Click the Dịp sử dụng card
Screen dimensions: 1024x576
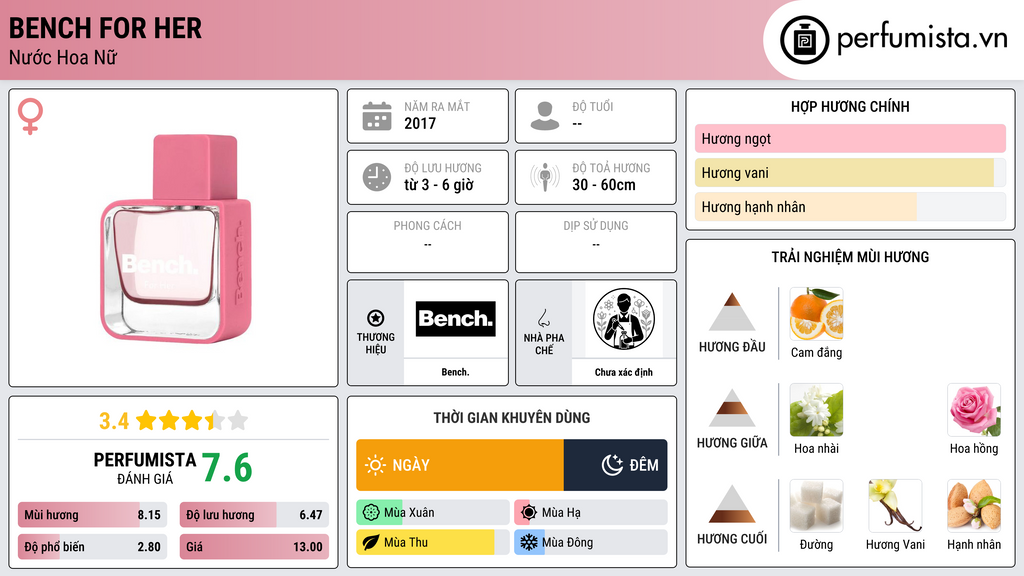pos(596,242)
